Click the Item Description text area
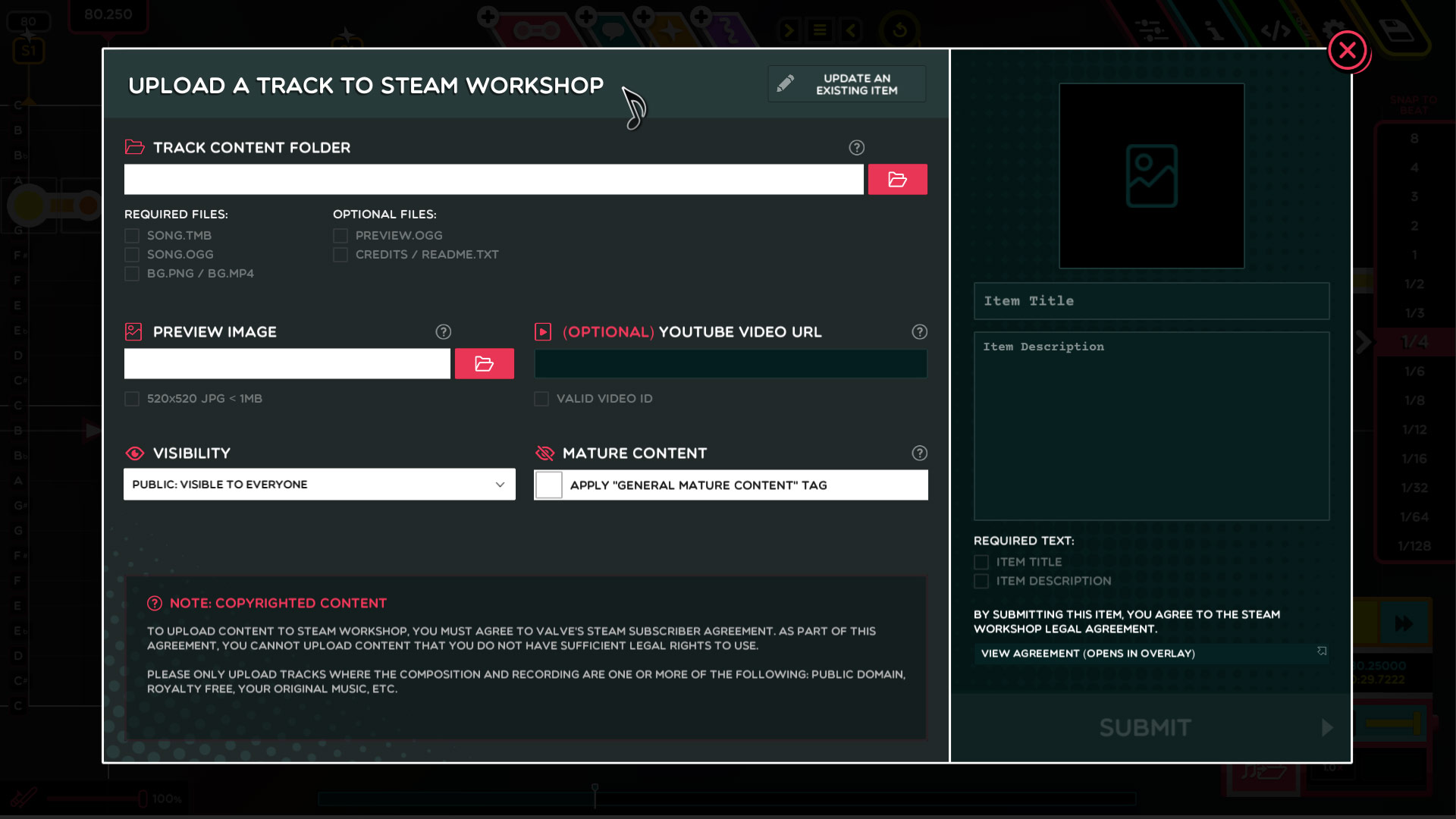Viewport: 1456px width, 819px height. coord(1151,426)
